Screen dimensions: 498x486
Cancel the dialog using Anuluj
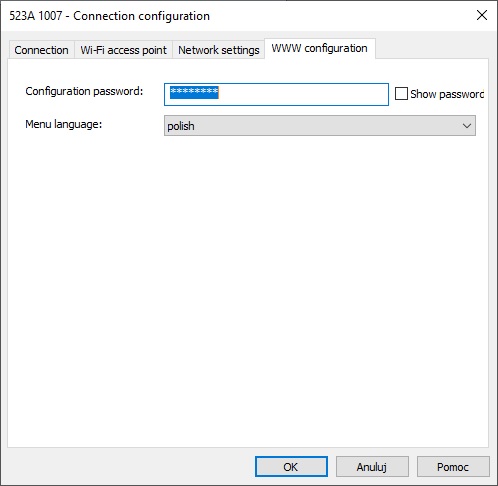[372, 467]
